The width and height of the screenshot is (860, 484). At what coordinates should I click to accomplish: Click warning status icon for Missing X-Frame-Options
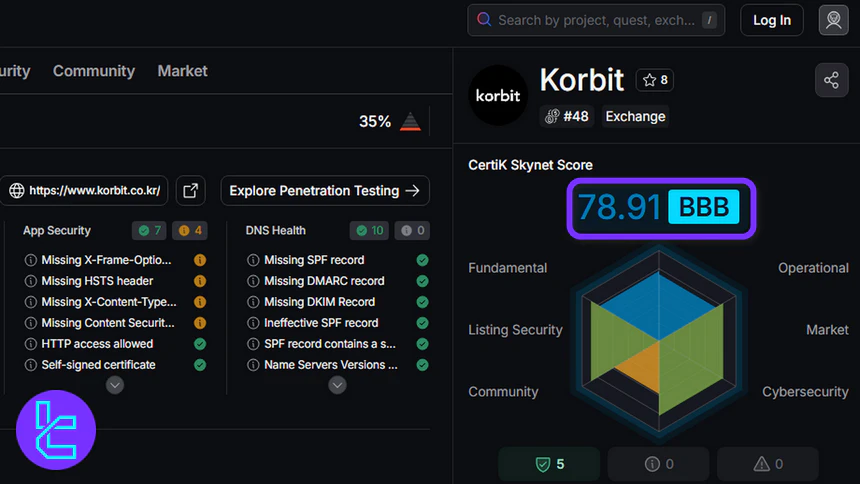tap(200, 260)
